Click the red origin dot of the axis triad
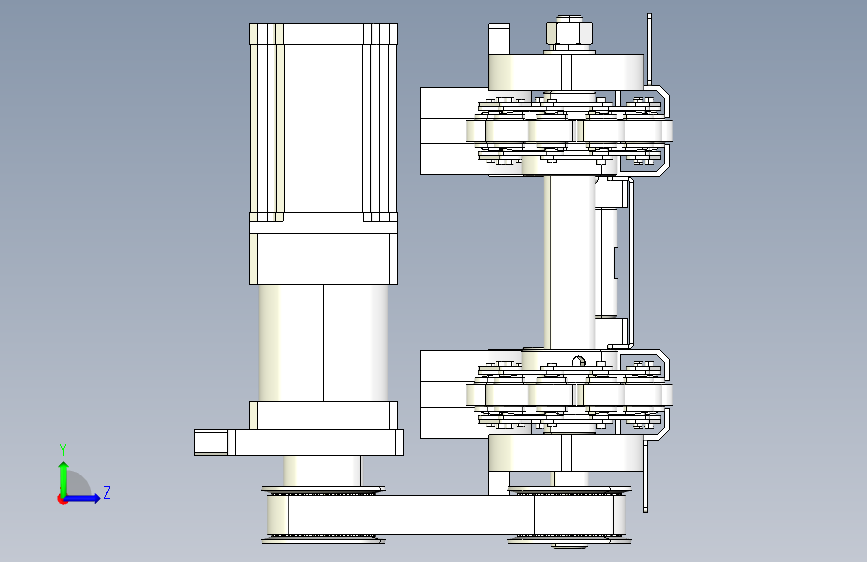 point(62,499)
